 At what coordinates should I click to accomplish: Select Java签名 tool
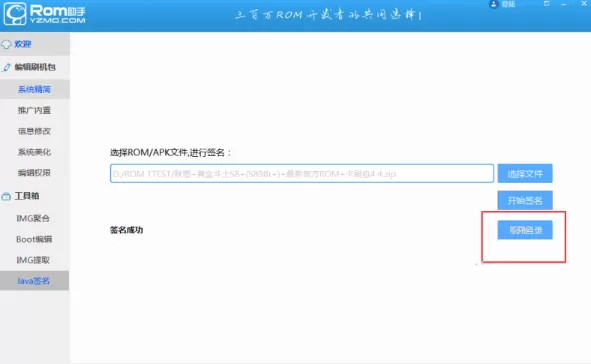35,281
